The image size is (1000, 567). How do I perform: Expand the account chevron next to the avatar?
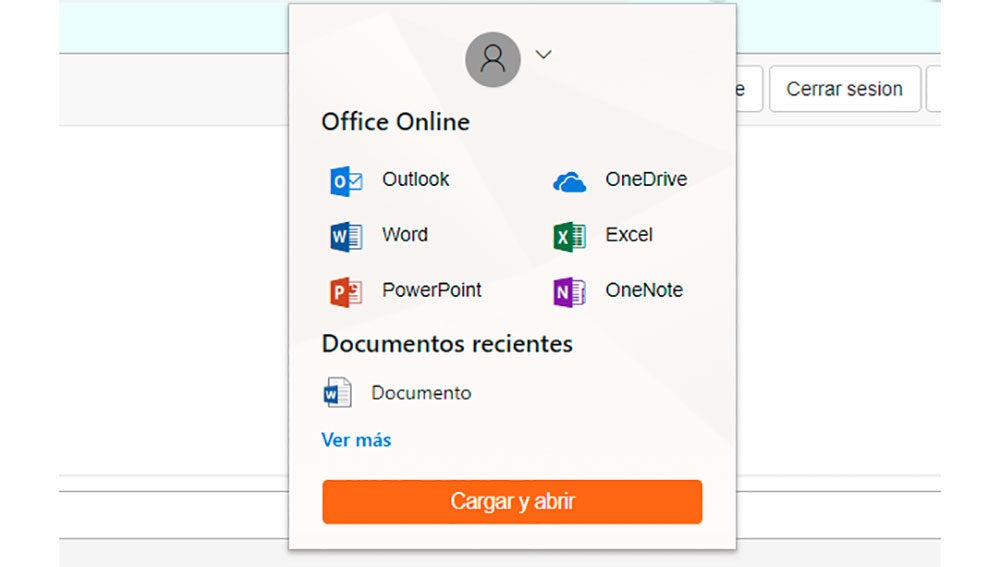(x=543, y=55)
